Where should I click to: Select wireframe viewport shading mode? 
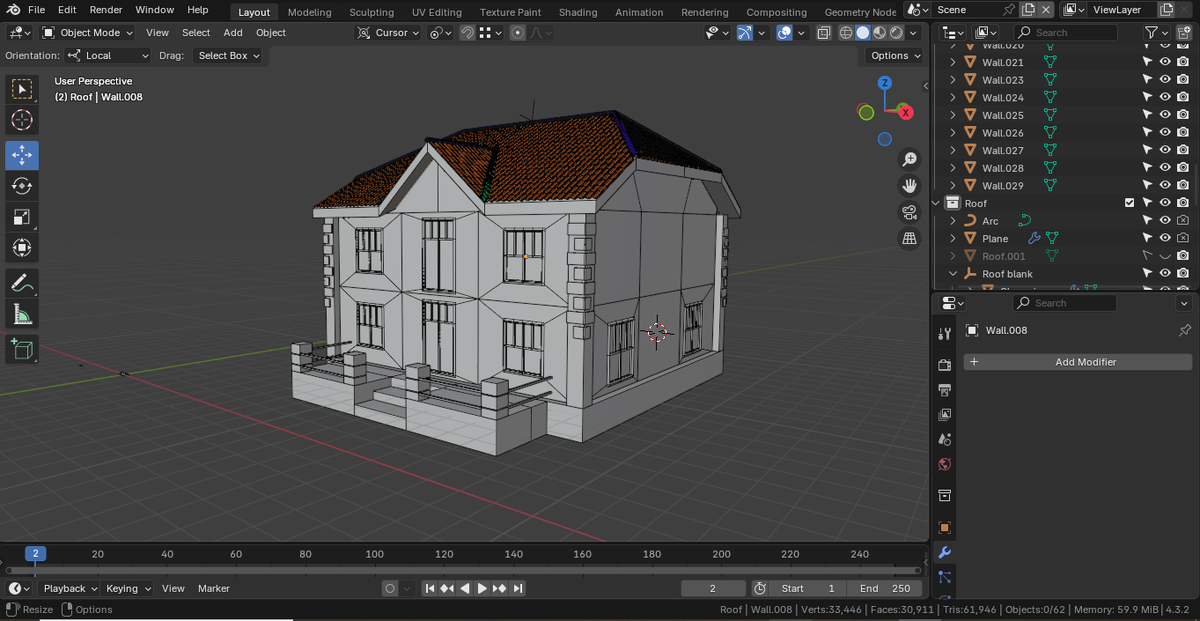tap(846, 33)
